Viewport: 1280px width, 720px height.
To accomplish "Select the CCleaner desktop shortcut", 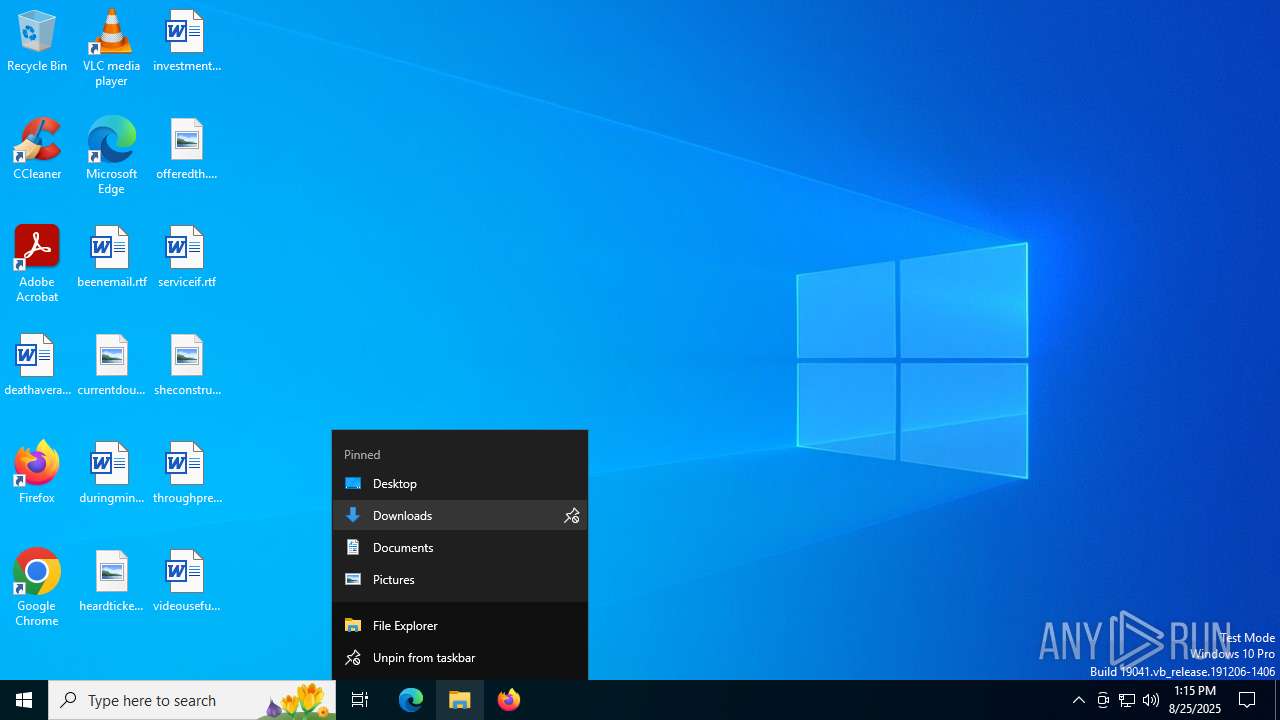I will click(37, 149).
